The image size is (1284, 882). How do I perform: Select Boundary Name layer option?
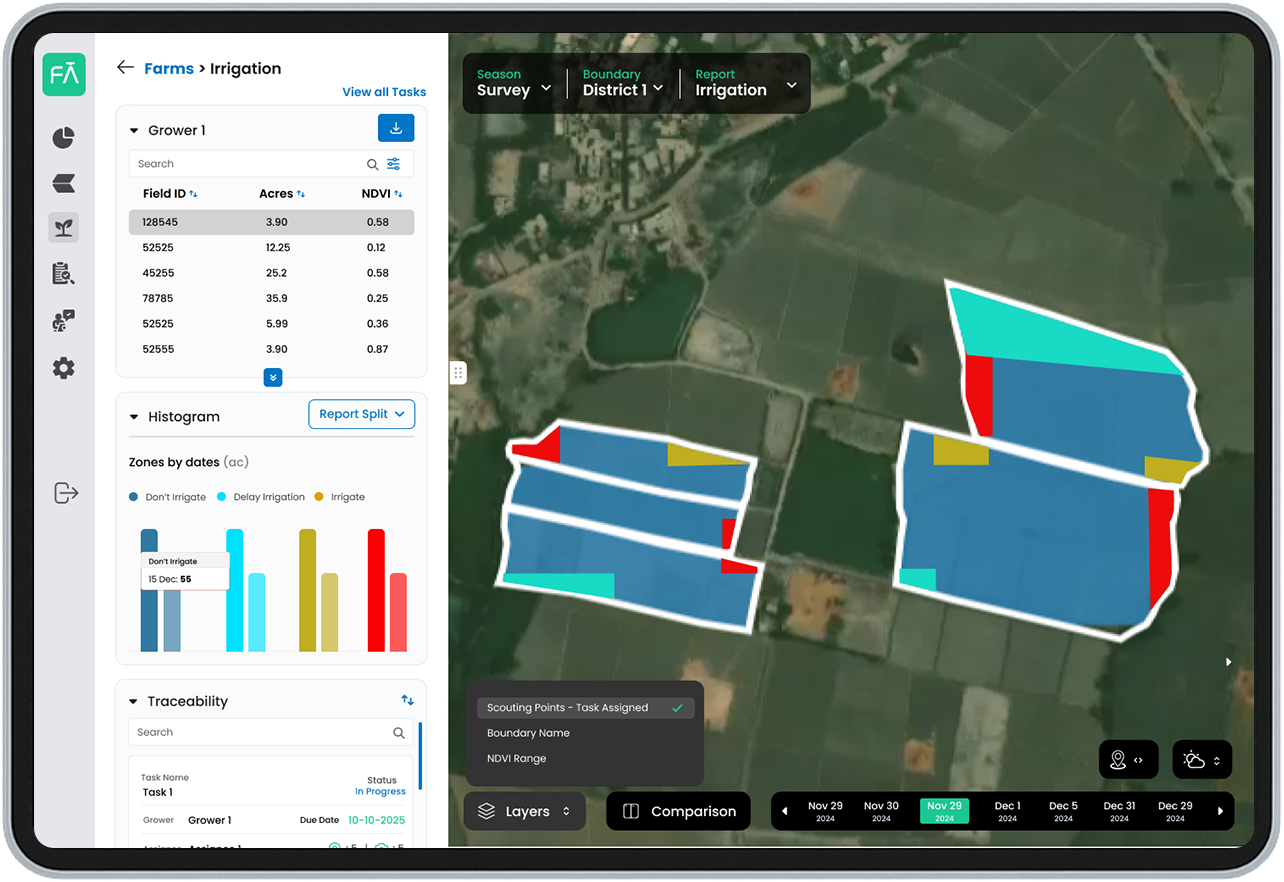tap(528, 733)
